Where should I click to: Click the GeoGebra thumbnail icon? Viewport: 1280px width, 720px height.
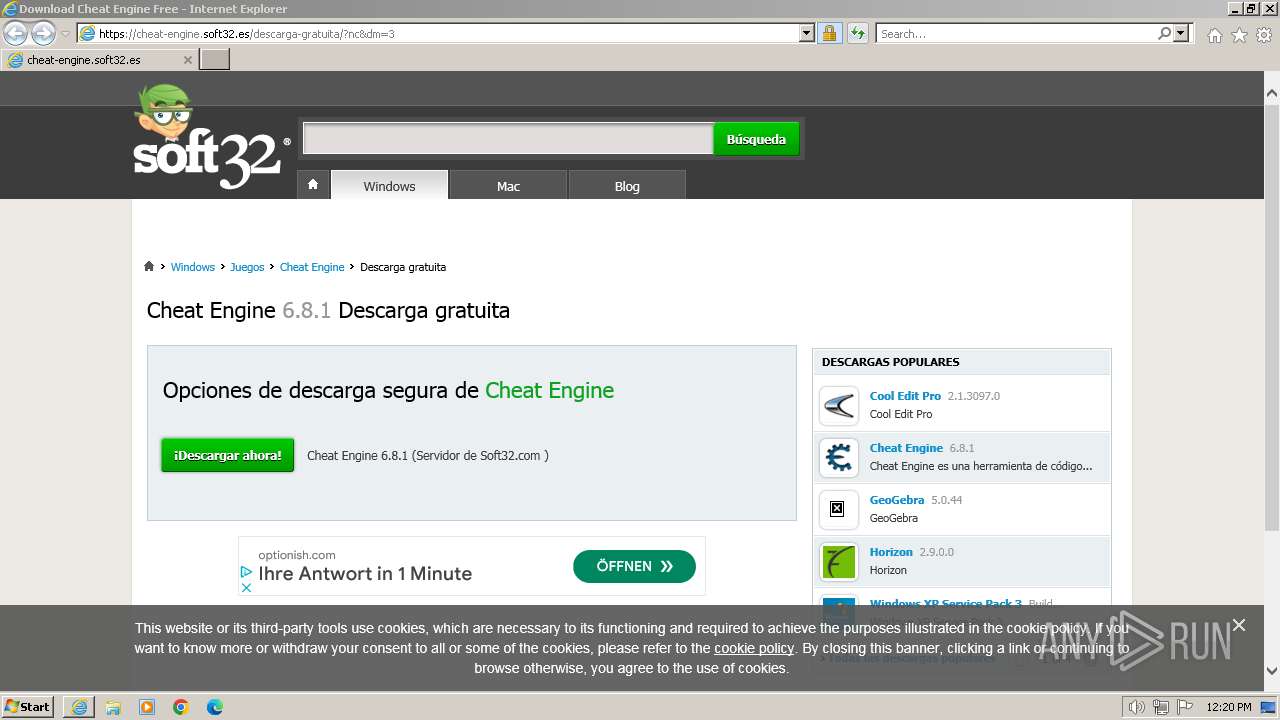(x=838, y=509)
